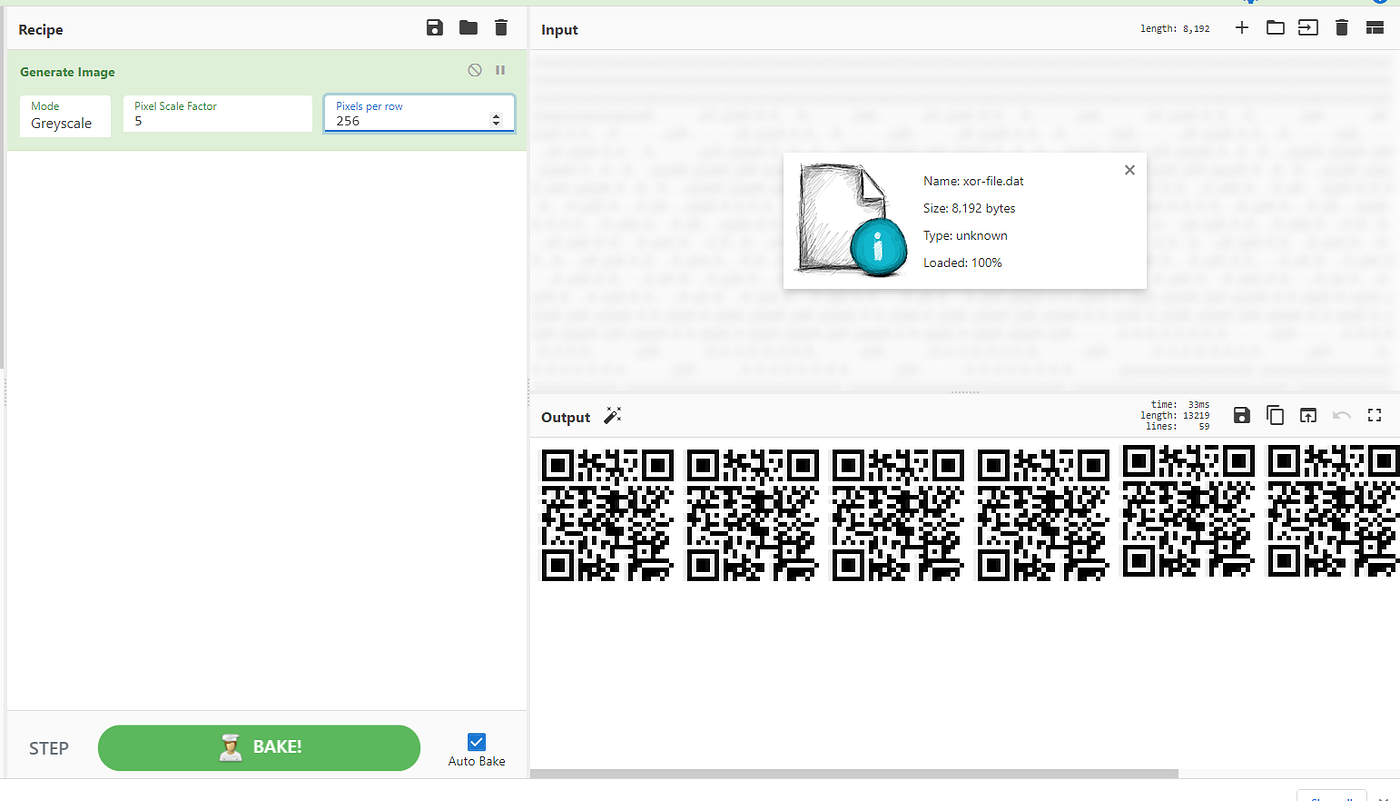Save output to file
Screen dimensions: 1400x801
1242,415
